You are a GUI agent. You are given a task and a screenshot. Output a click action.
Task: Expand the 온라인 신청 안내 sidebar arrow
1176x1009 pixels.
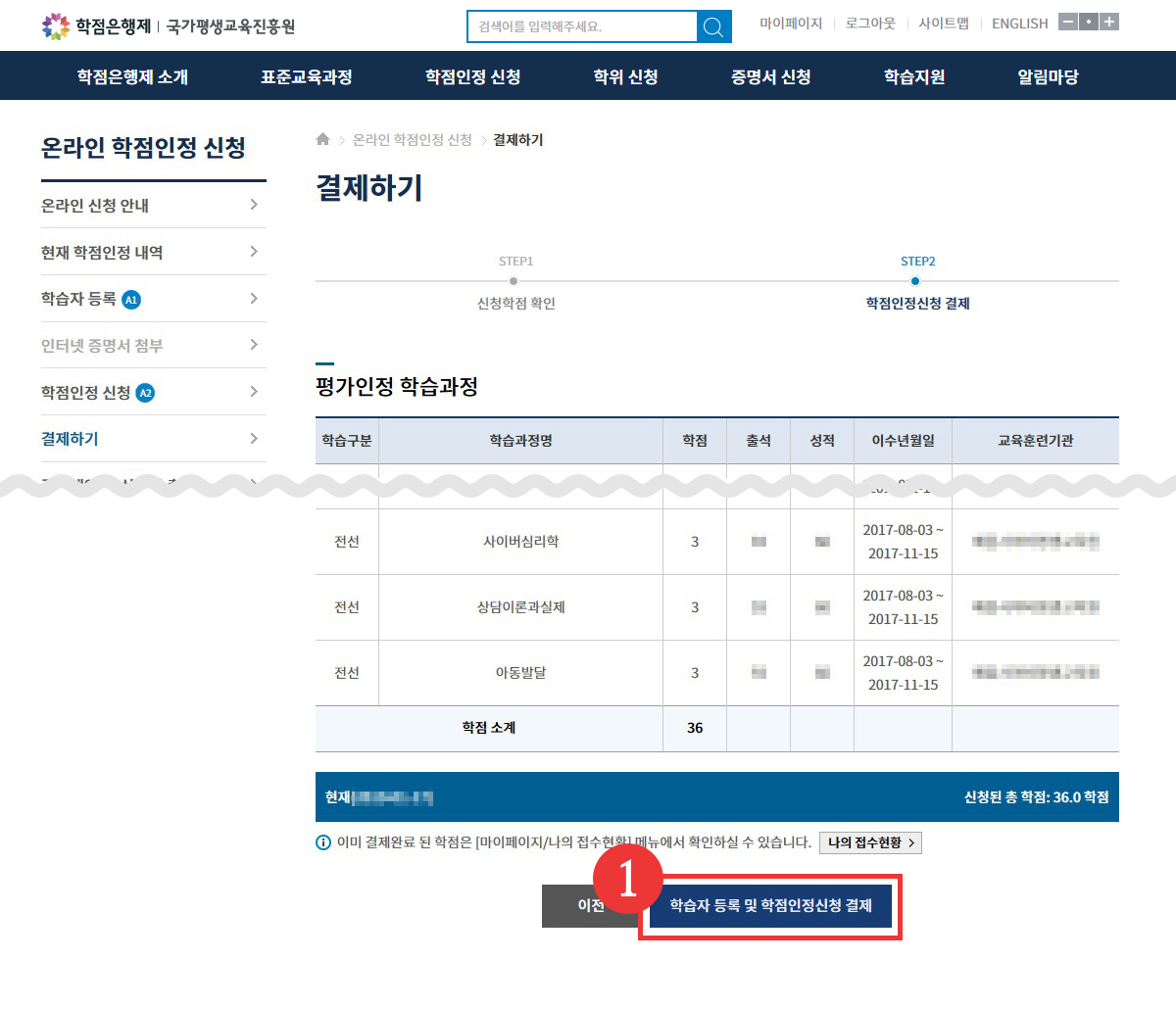(254, 205)
